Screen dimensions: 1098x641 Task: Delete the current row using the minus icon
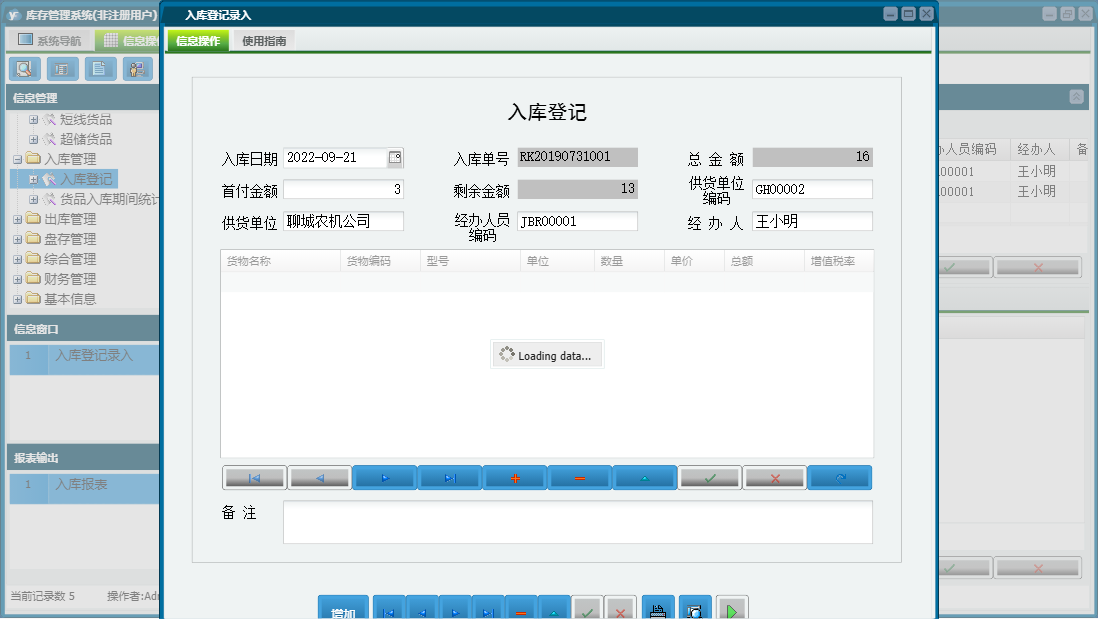[579, 477]
